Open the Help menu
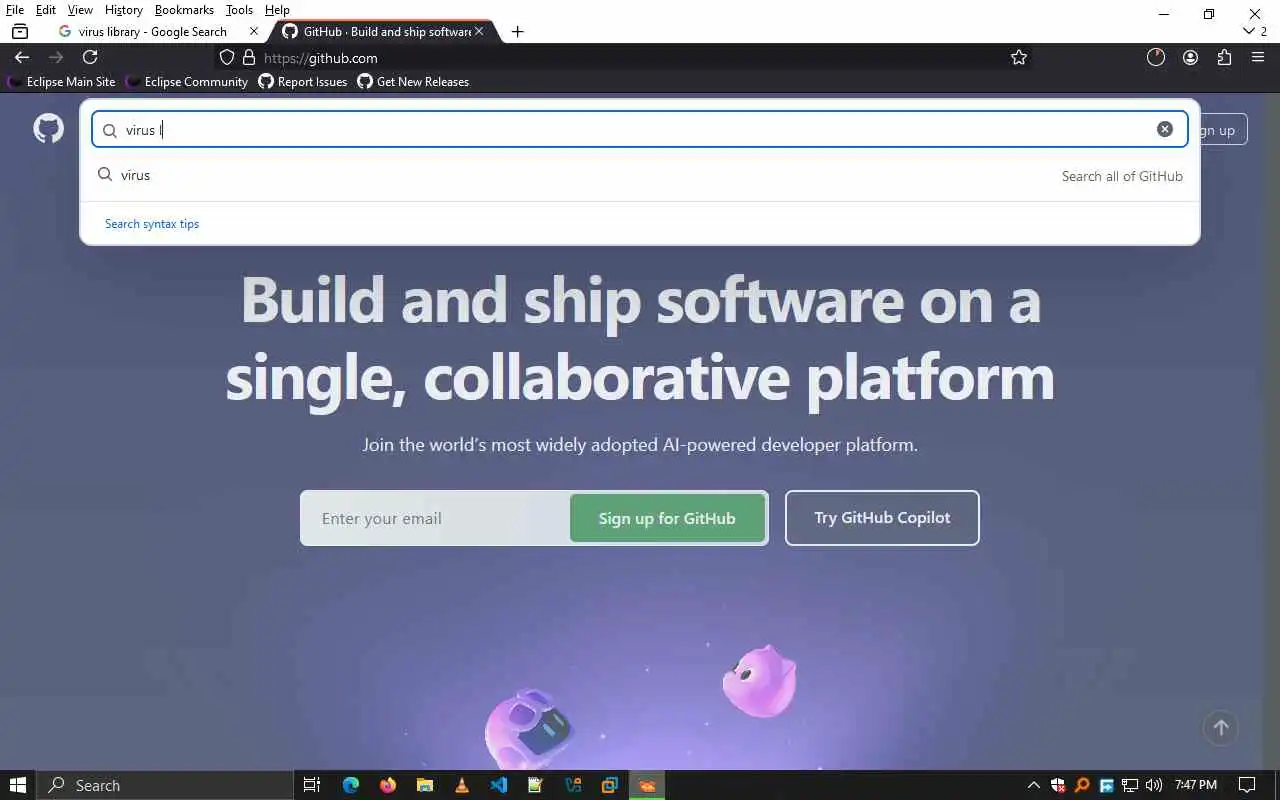 pos(277,10)
